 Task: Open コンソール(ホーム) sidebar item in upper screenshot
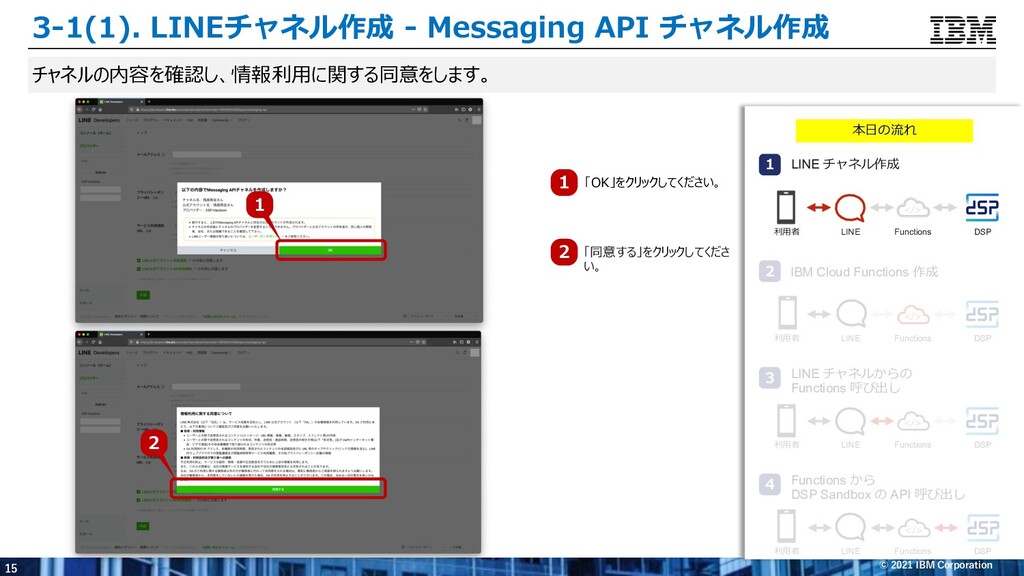(95, 133)
